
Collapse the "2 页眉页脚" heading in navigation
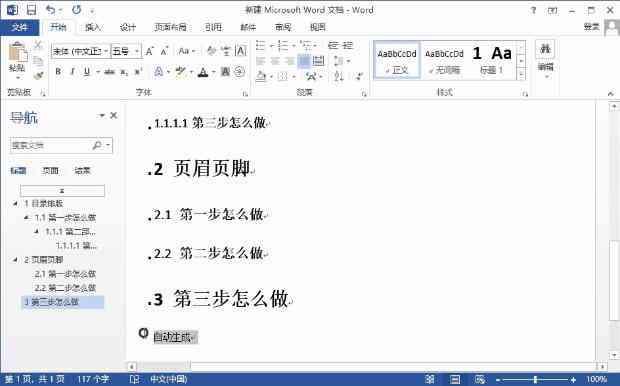tap(15, 260)
